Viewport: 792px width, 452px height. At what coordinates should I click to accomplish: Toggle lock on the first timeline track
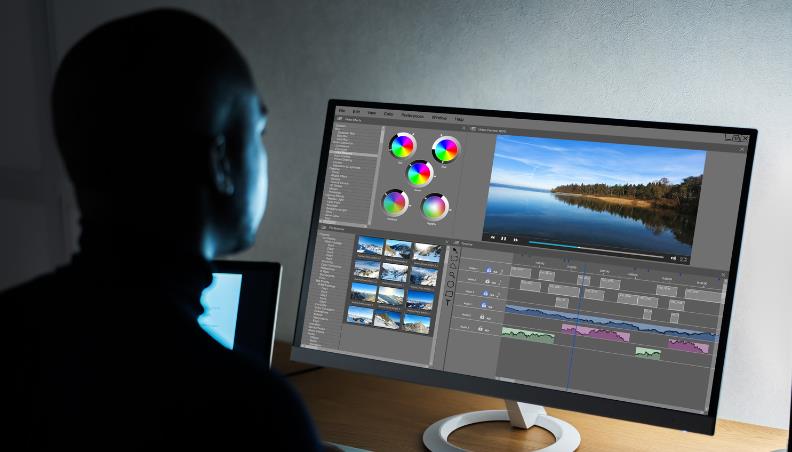(488, 270)
